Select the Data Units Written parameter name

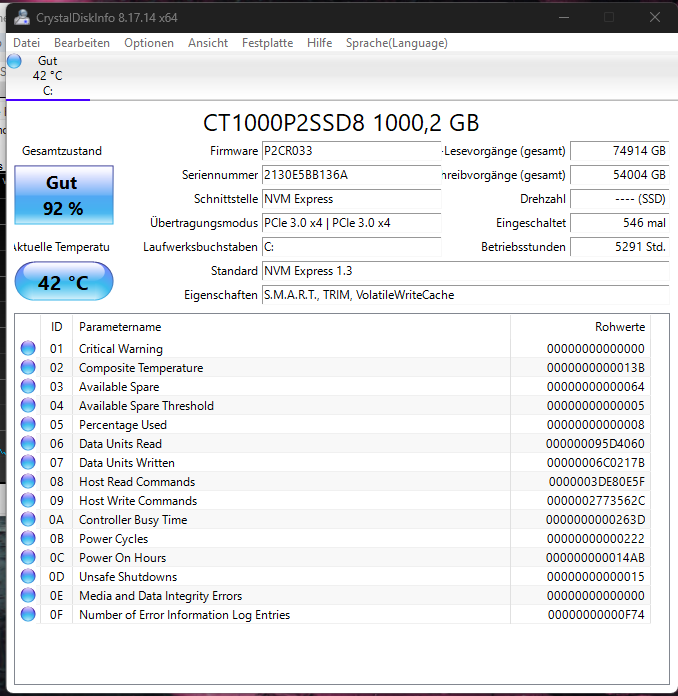pyautogui.click(x=127, y=463)
